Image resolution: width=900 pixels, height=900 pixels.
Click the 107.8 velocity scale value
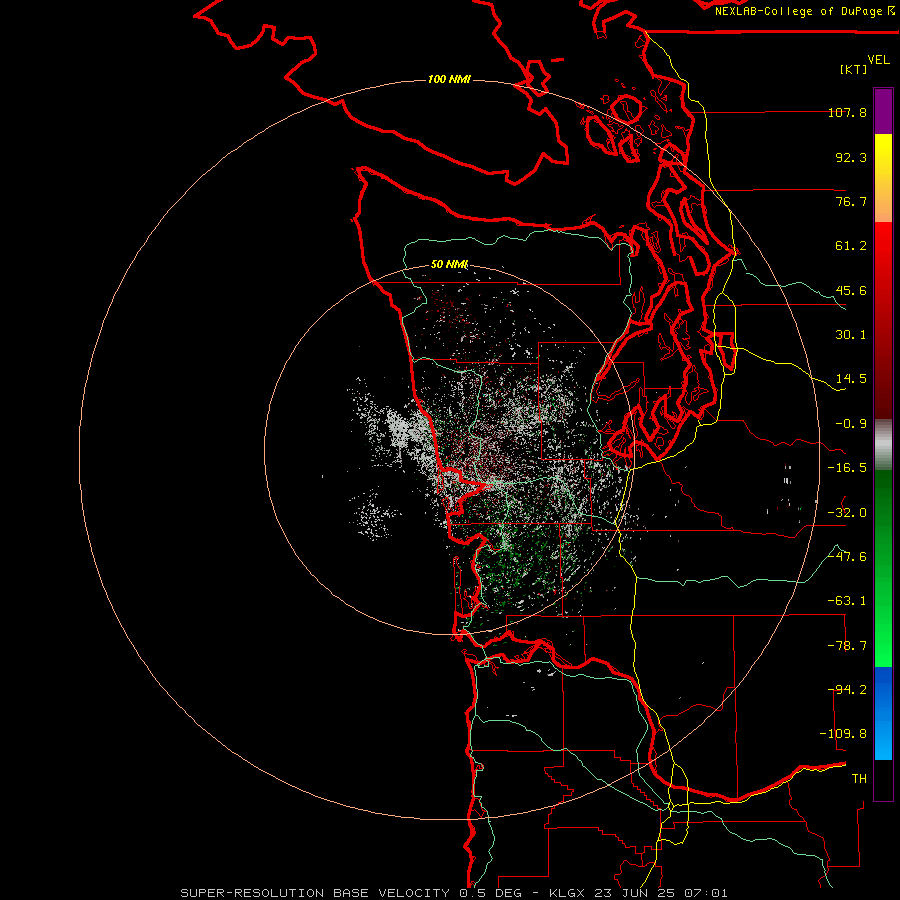847,112
